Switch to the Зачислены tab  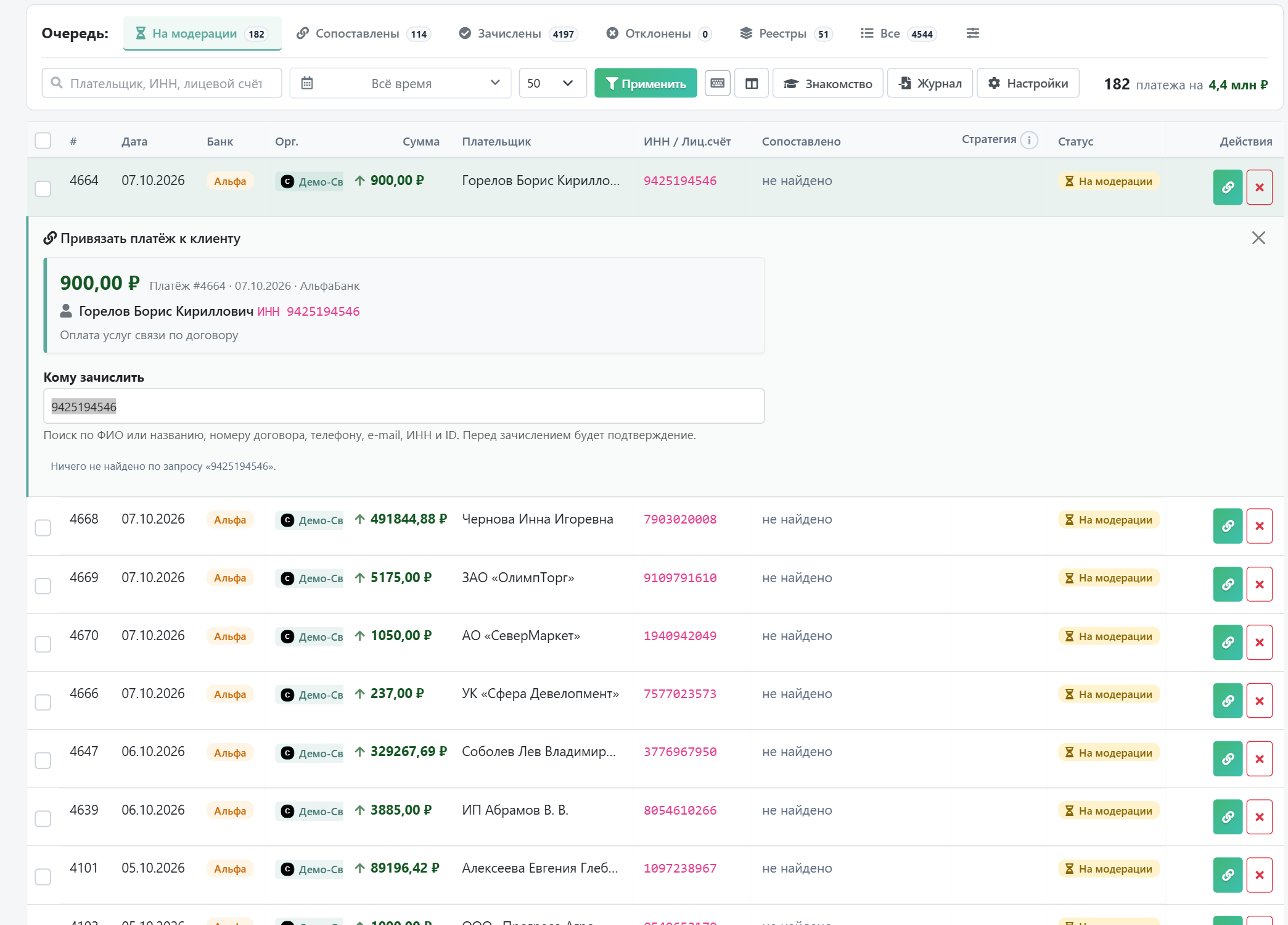(x=518, y=33)
